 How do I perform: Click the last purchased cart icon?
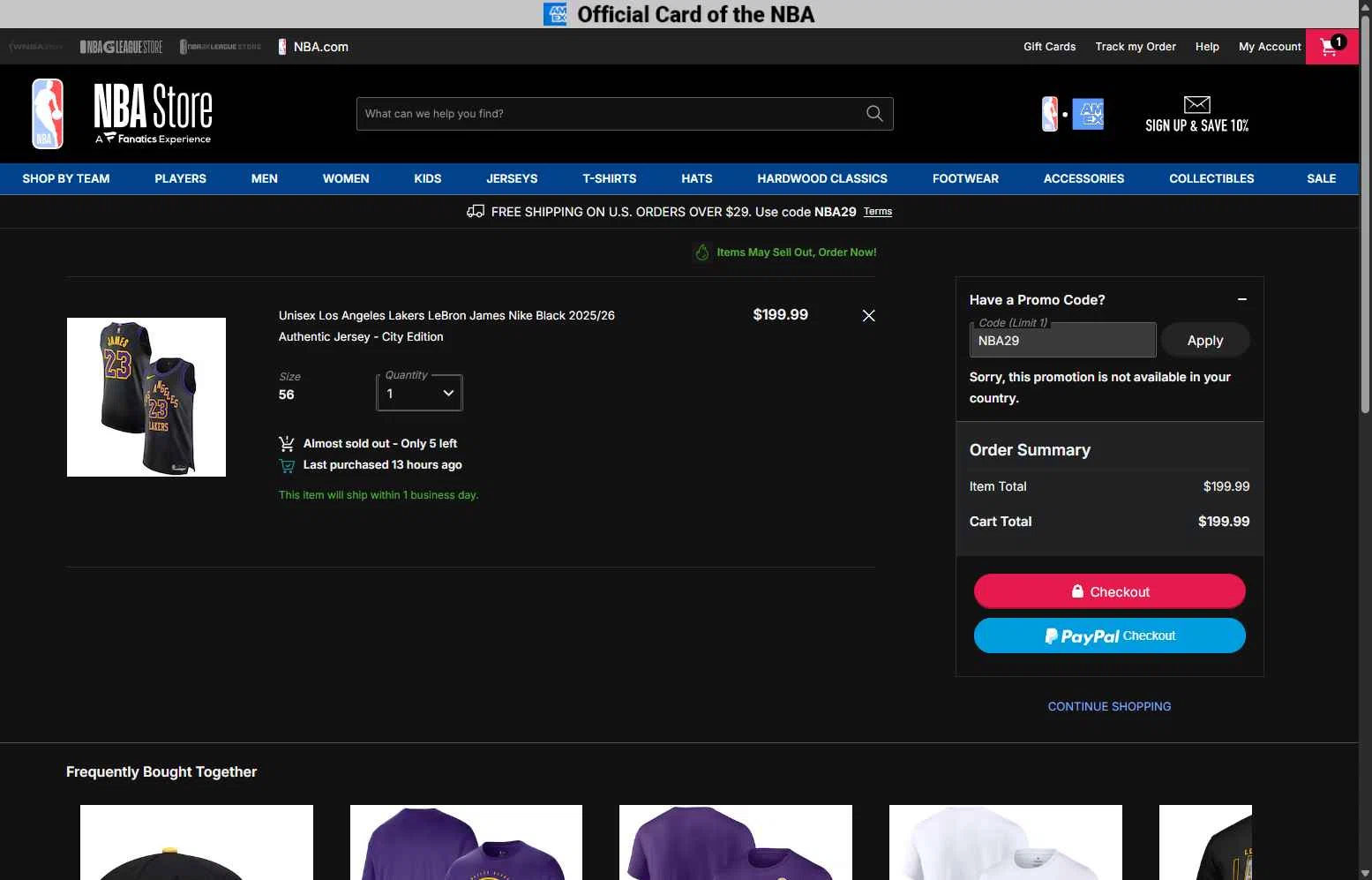[x=287, y=465]
